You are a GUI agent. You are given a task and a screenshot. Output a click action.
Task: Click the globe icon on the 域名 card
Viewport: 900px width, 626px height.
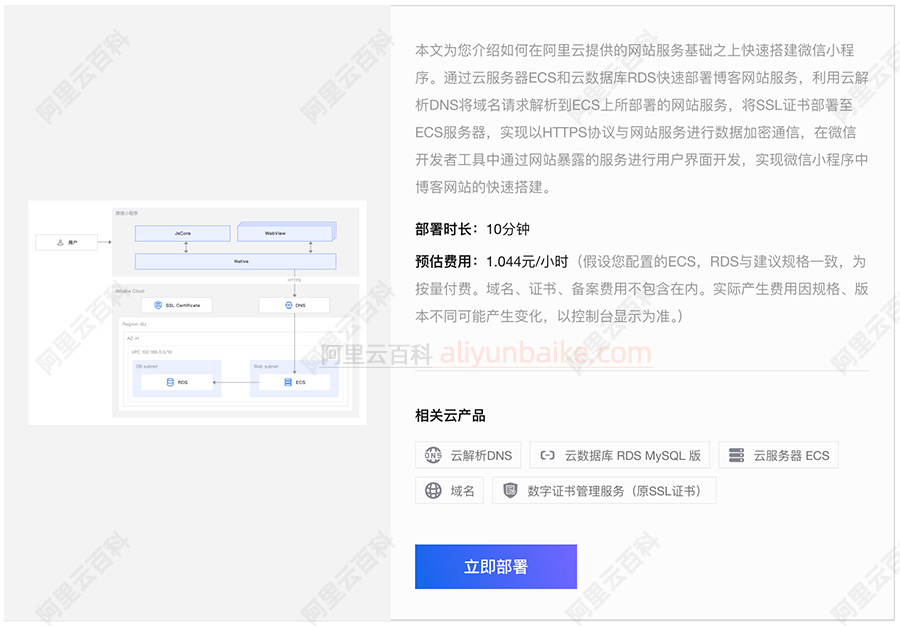click(432, 489)
